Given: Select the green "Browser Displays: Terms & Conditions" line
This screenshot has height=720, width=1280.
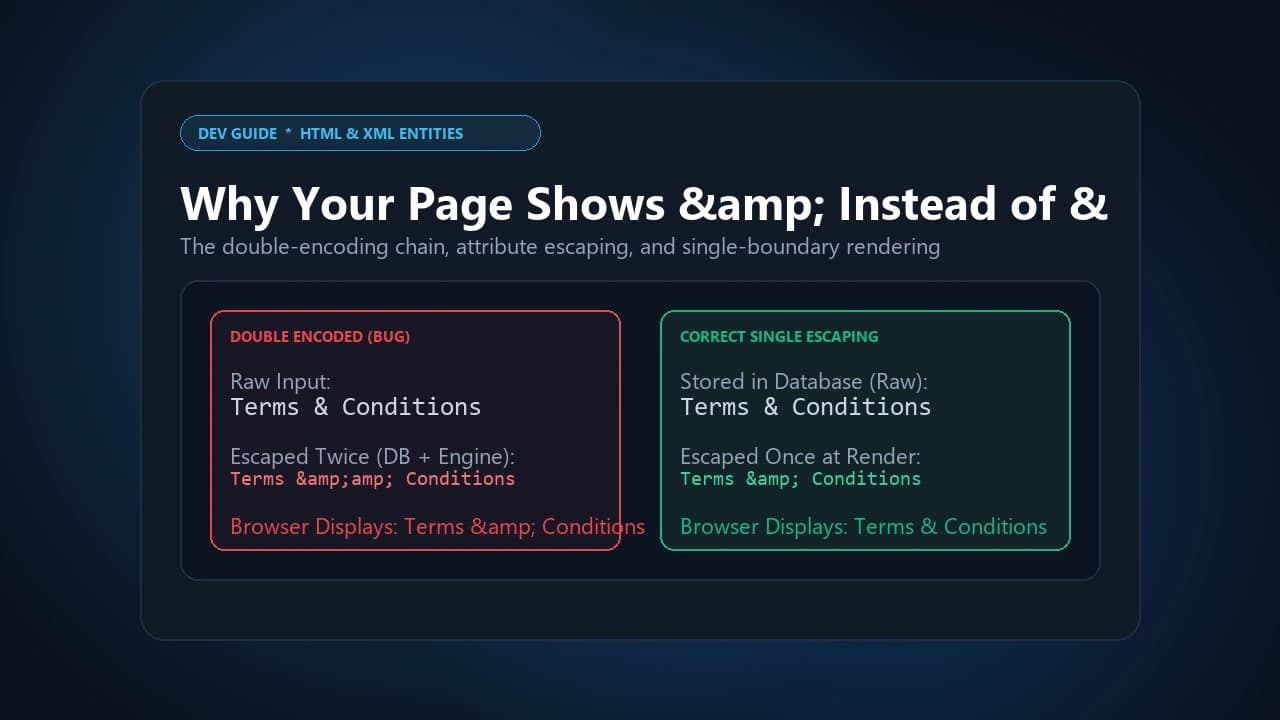Looking at the screenshot, I should point(864,527).
